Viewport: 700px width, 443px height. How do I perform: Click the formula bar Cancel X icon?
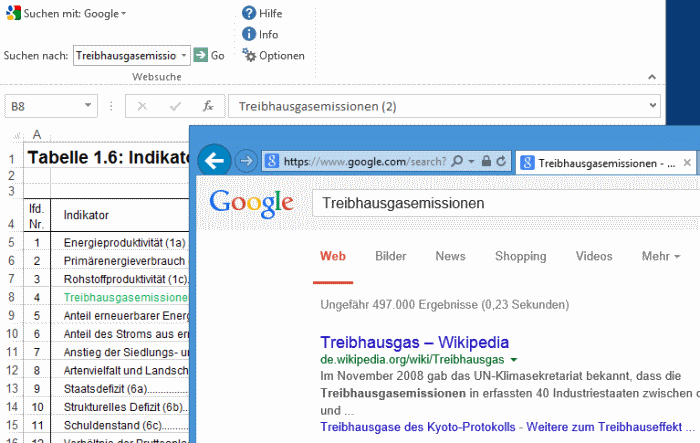pyautogui.click(x=142, y=106)
